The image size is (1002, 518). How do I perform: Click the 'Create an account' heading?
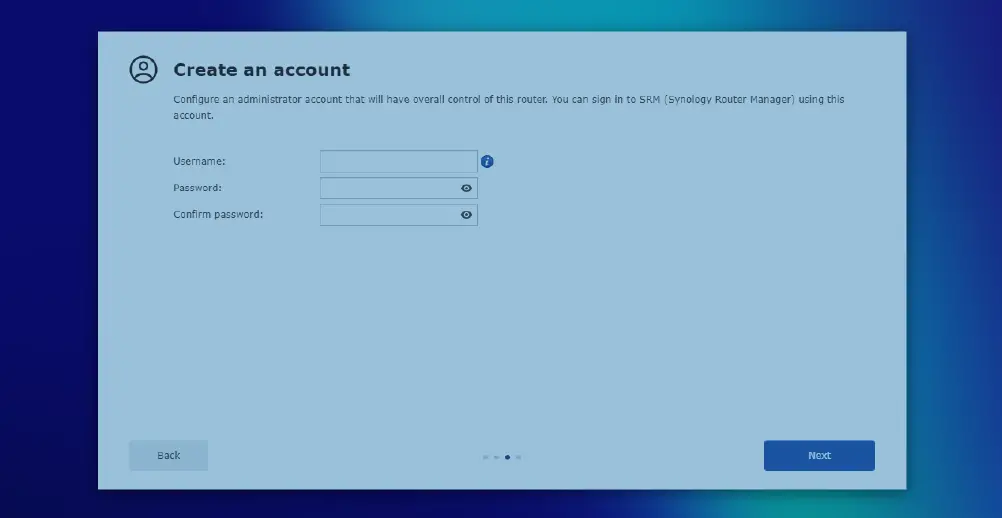[x=261, y=70]
